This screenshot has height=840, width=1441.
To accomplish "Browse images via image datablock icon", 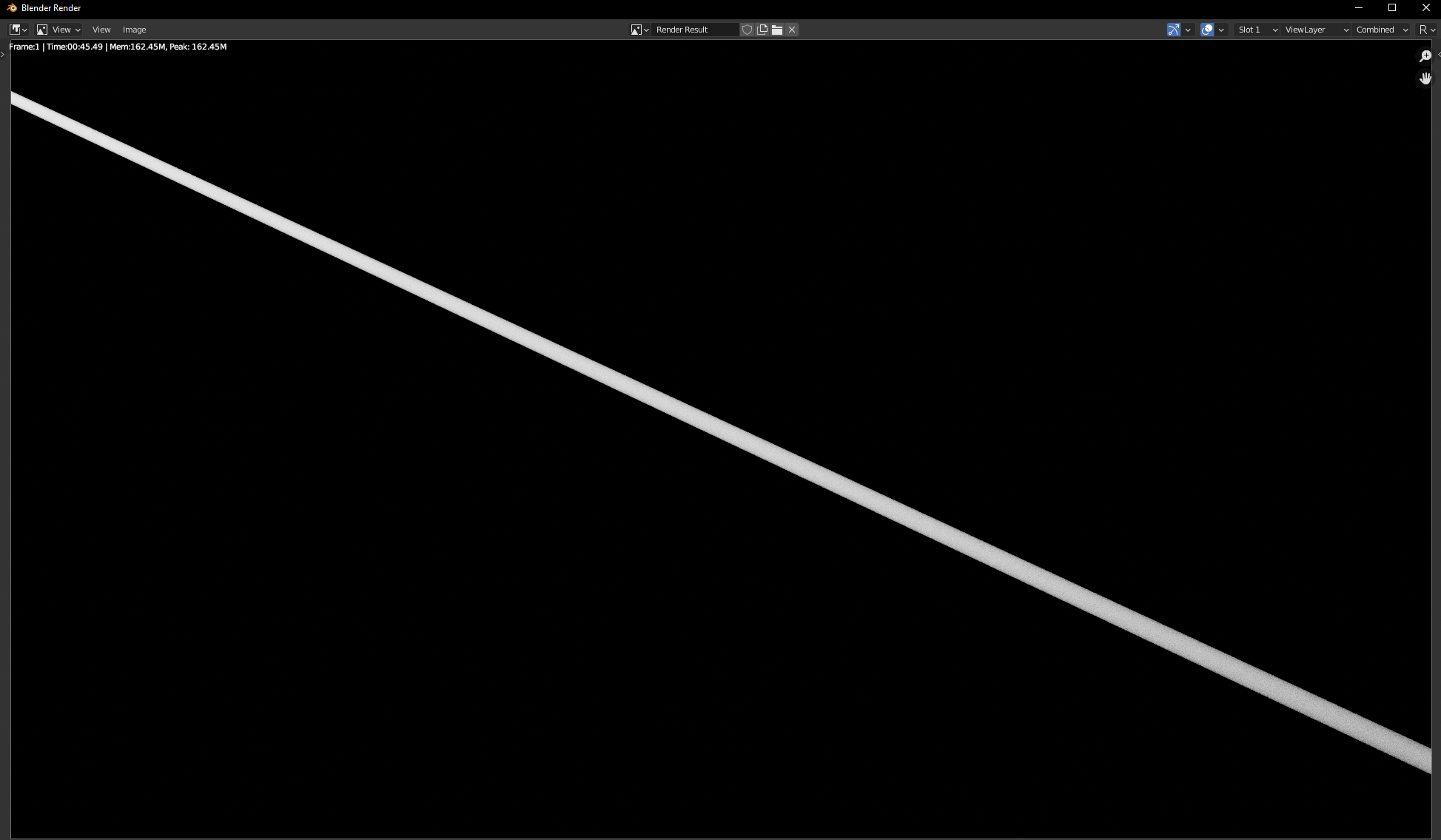I will point(639,30).
